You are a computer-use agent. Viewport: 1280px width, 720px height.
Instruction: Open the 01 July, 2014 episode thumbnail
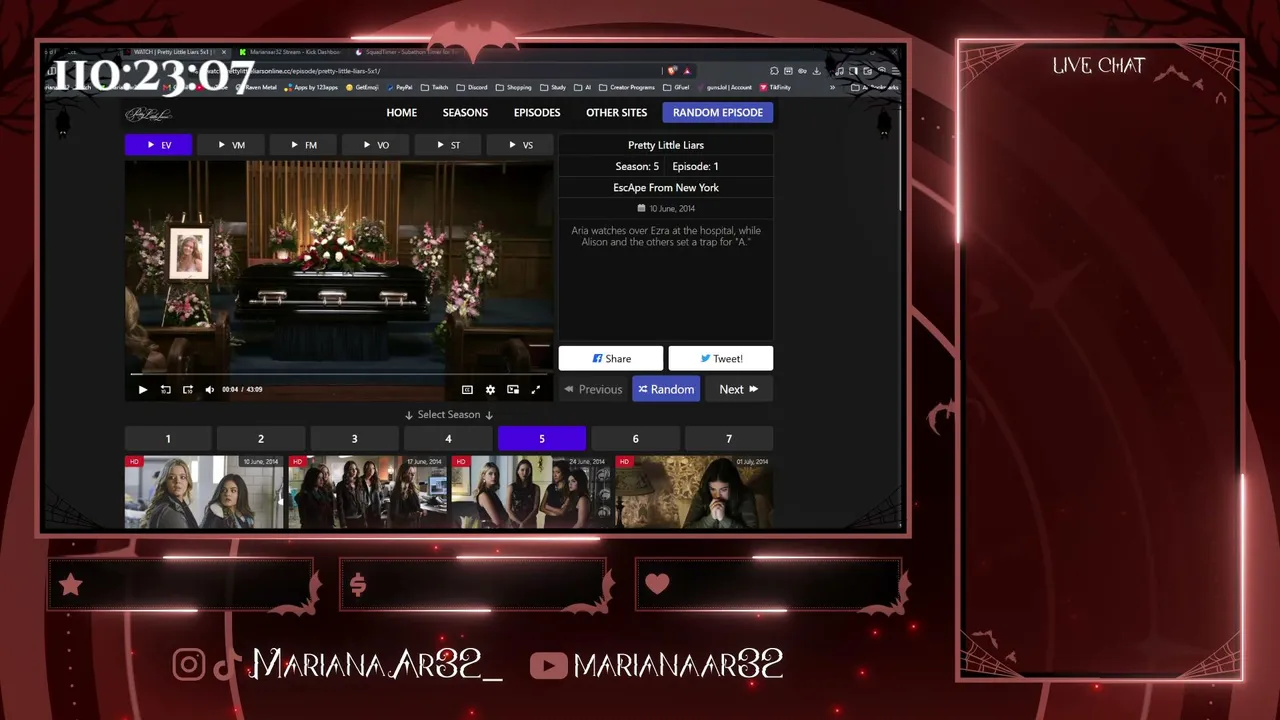694,492
